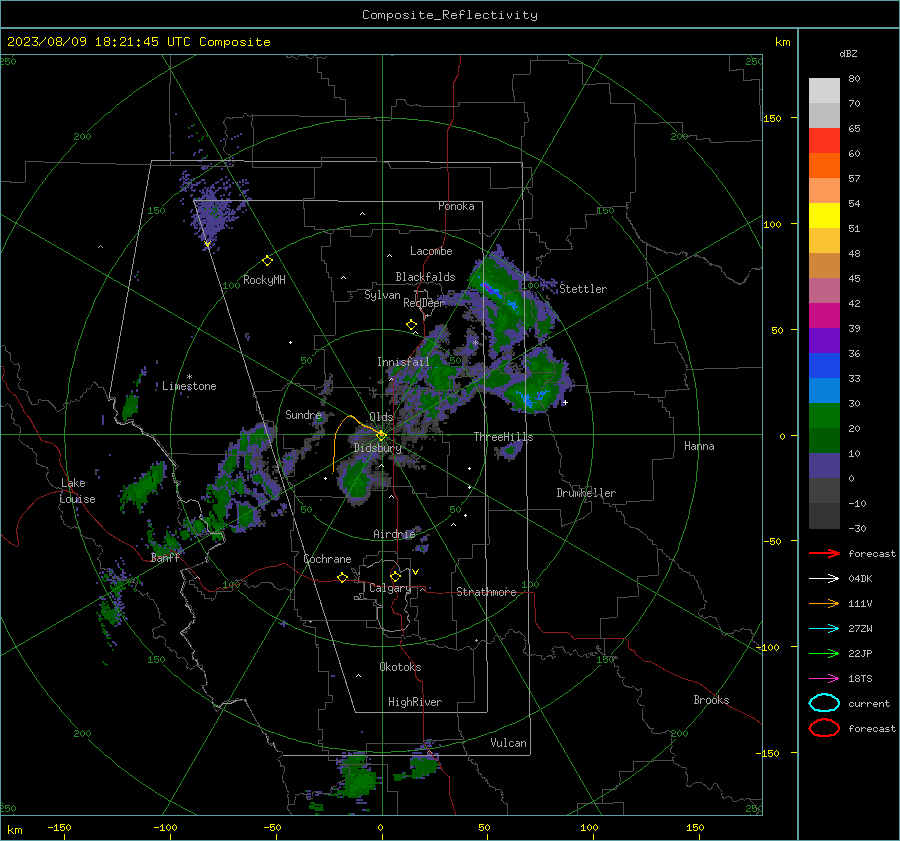Click the Stettler town label
Image resolution: width=900 pixels, height=841 pixels.
[583, 289]
